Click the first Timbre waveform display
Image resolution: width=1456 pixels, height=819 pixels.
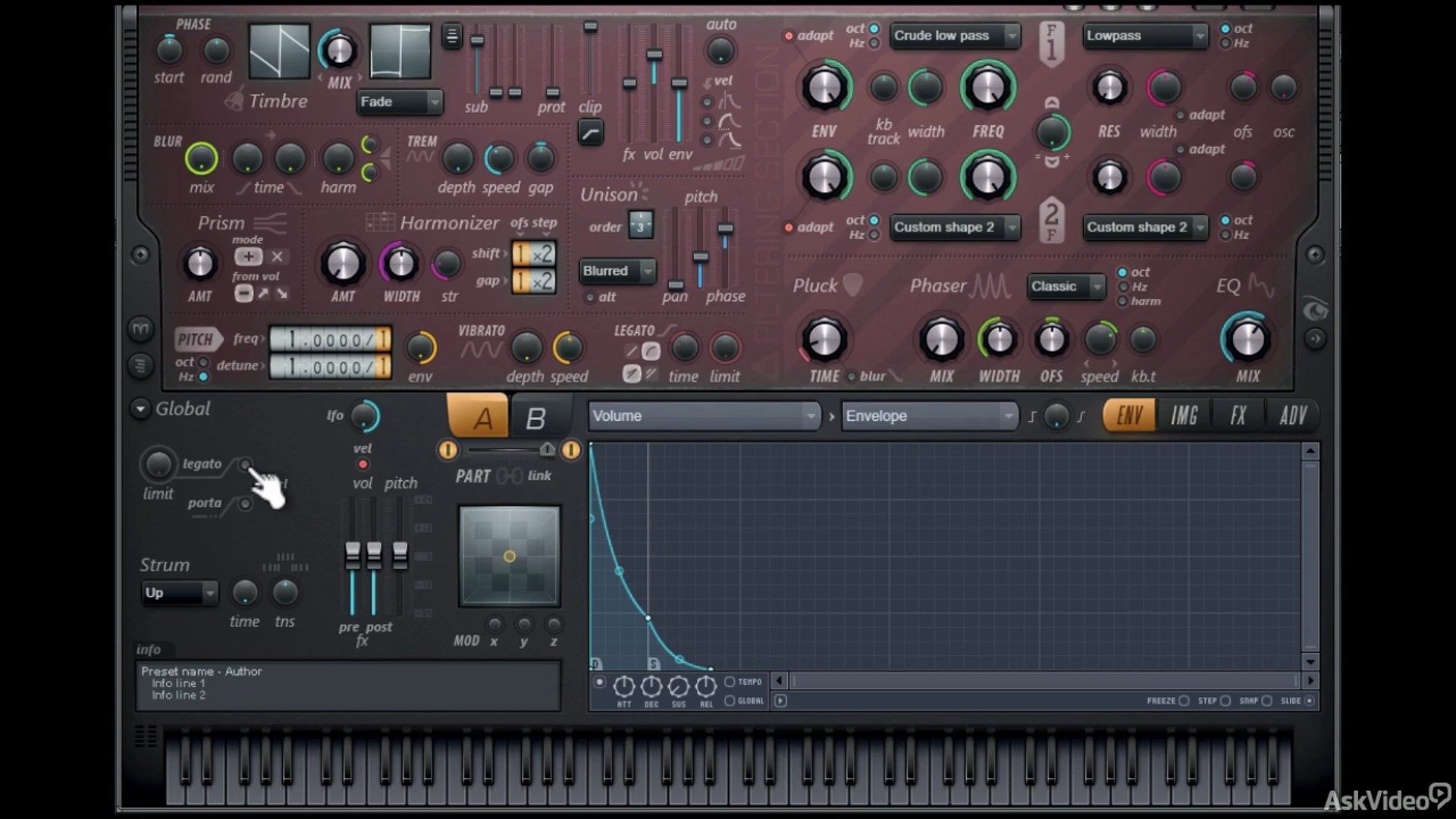279,51
